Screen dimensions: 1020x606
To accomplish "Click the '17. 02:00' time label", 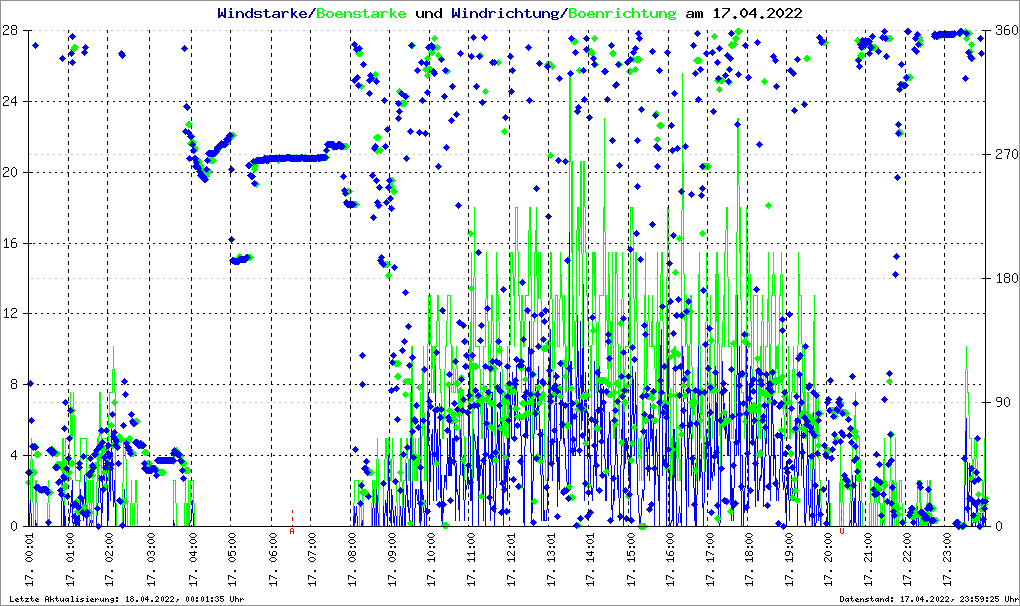I will click(110, 559).
